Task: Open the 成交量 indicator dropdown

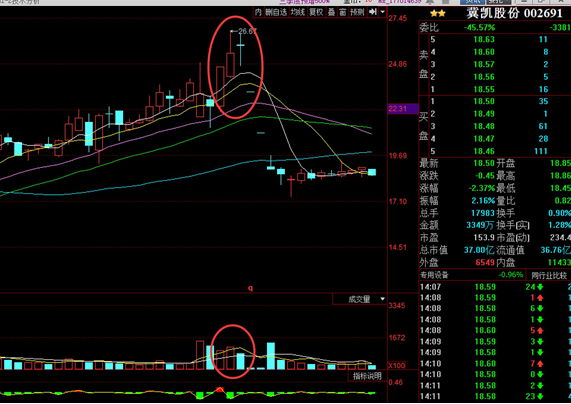Action: click(359, 299)
